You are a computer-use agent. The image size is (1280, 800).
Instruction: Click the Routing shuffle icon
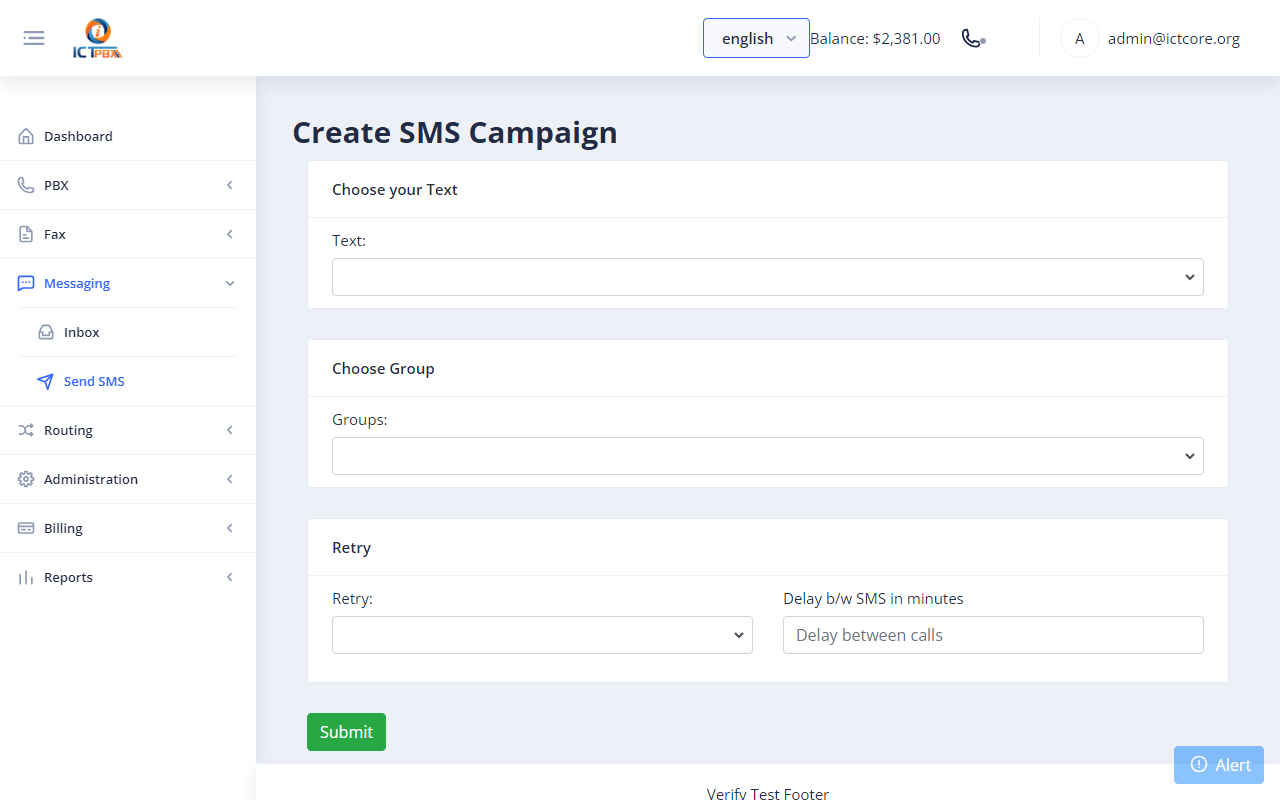click(x=26, y=430)
